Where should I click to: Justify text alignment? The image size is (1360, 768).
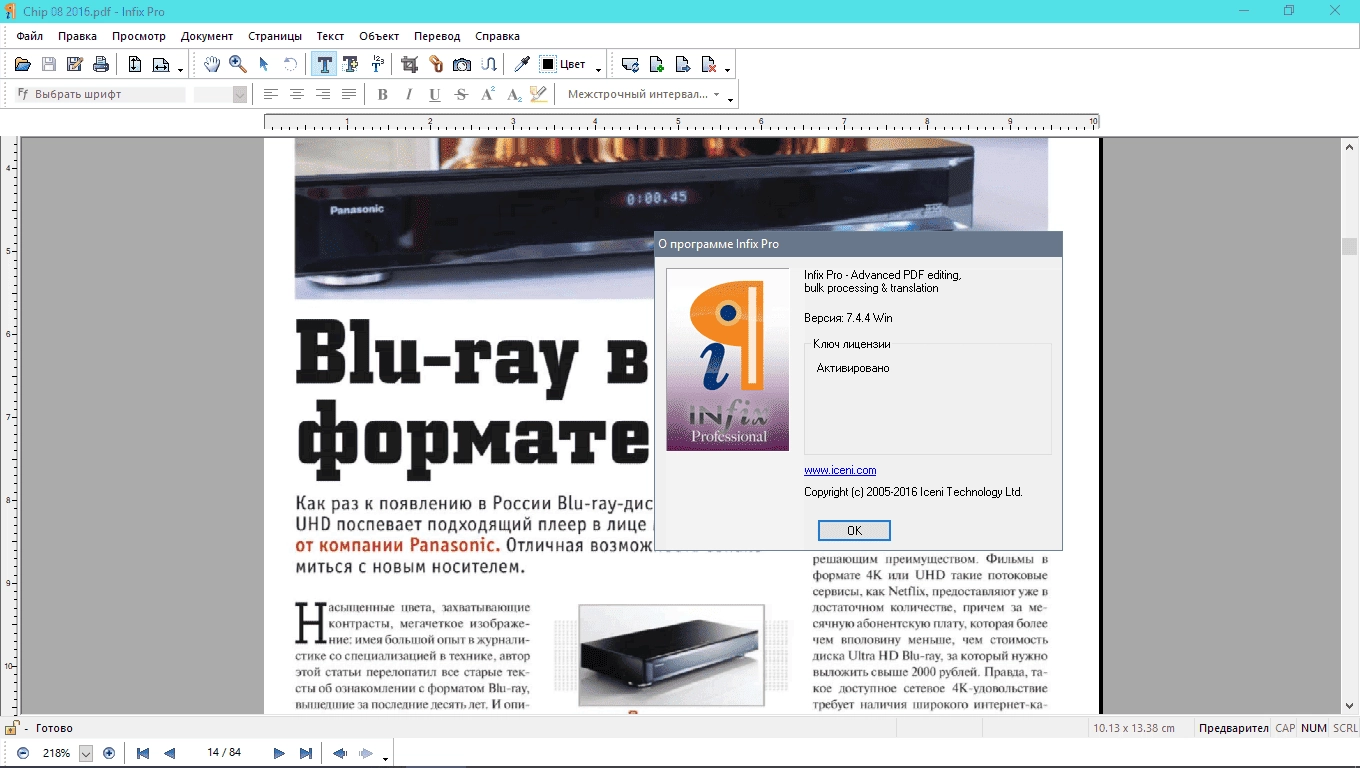click(349, 94)
